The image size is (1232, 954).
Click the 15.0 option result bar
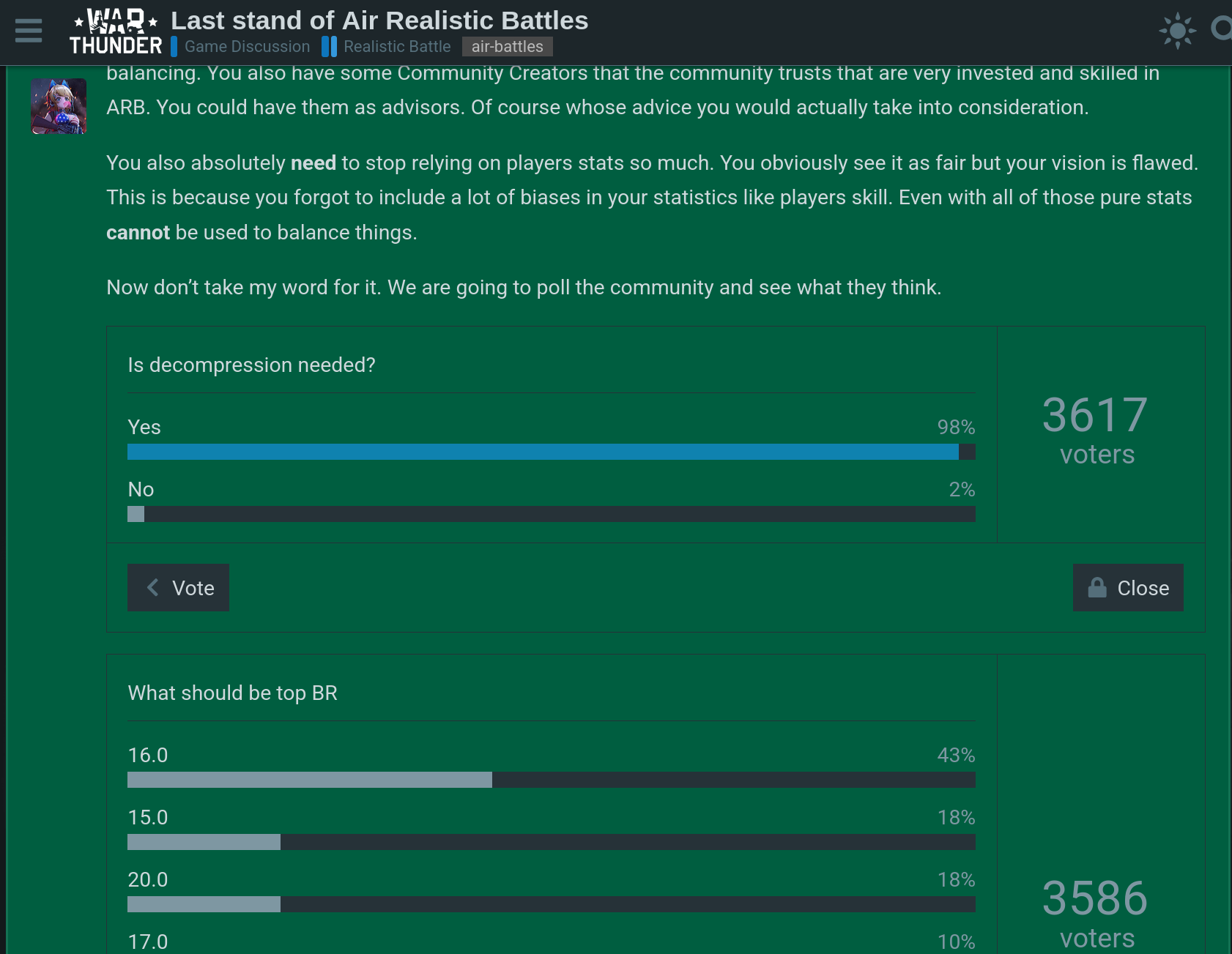[551, 842]
